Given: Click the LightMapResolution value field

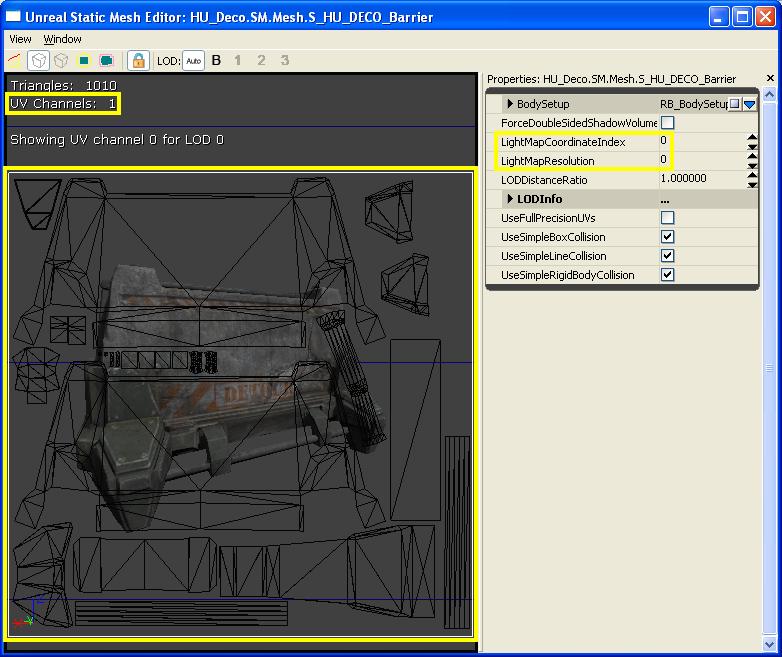Looking at the screenshot, I should [700, 161].
